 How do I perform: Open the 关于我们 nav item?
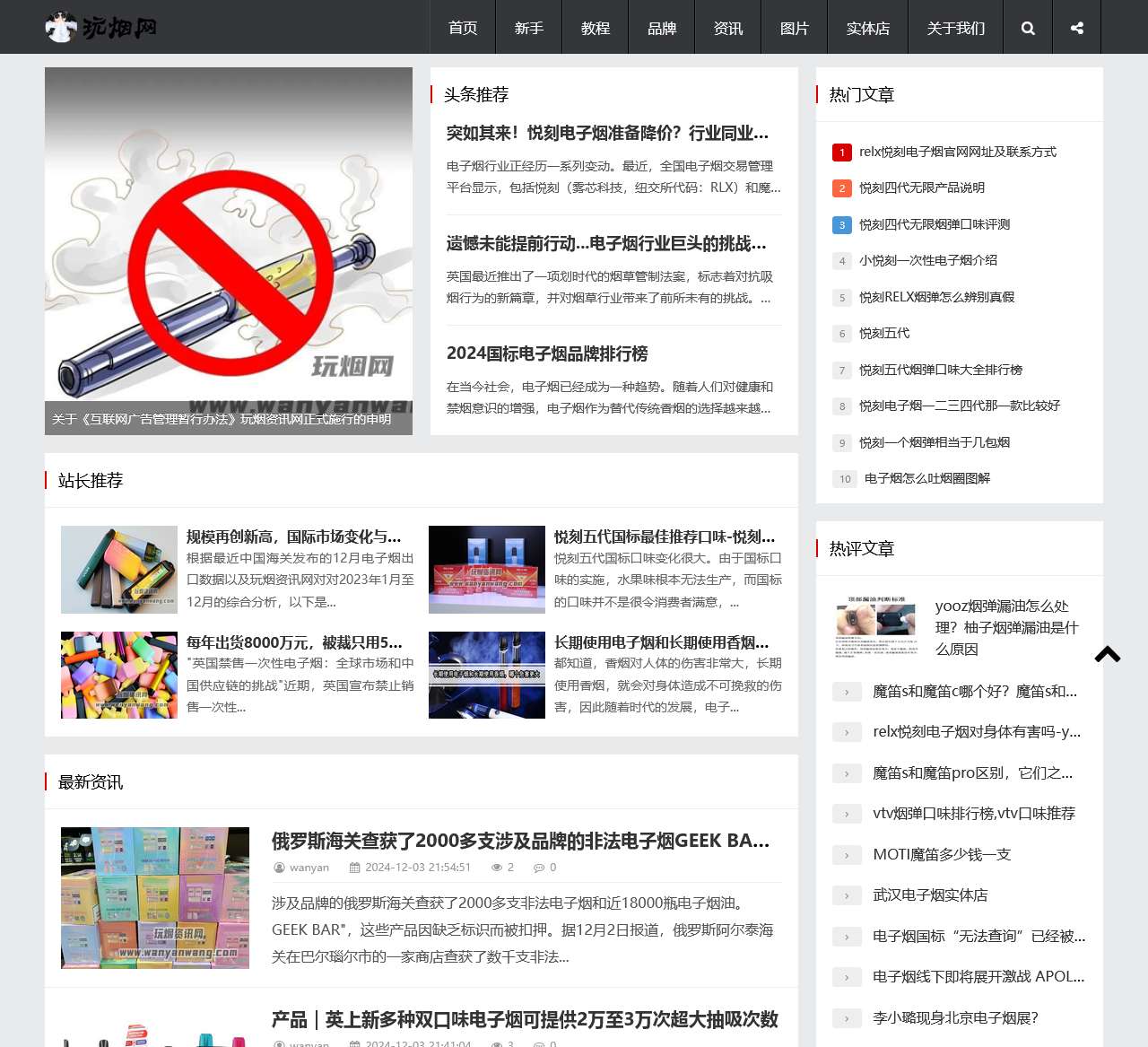(956, 28)
